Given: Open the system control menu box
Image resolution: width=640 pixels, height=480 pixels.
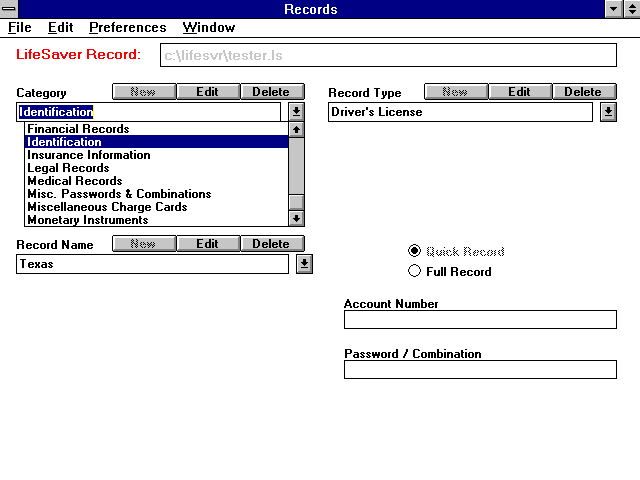Looking at the screenshot, I should (x=9, y=9).
